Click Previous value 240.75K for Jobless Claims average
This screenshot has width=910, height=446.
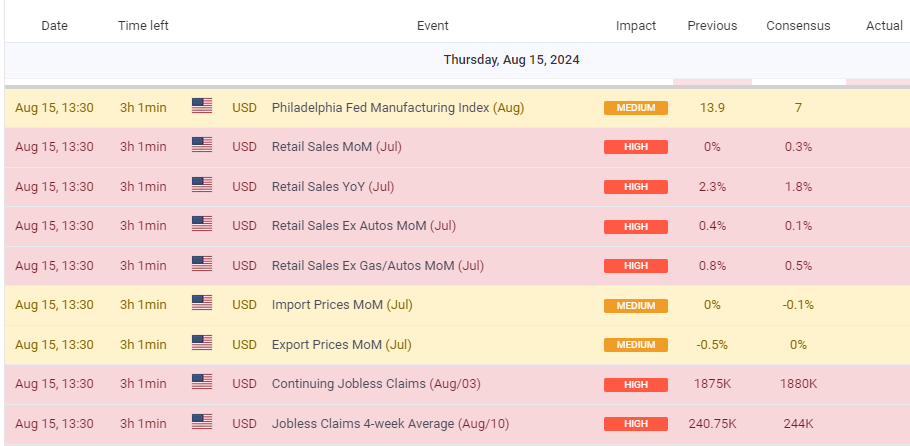click(712, 424)
